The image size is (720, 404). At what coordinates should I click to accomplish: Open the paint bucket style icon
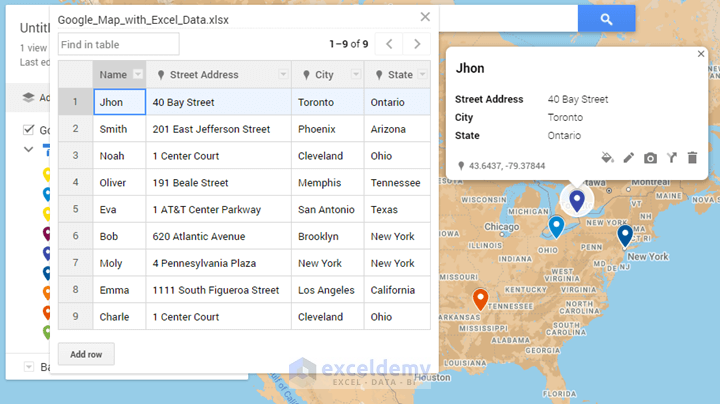tap(608, 158)
